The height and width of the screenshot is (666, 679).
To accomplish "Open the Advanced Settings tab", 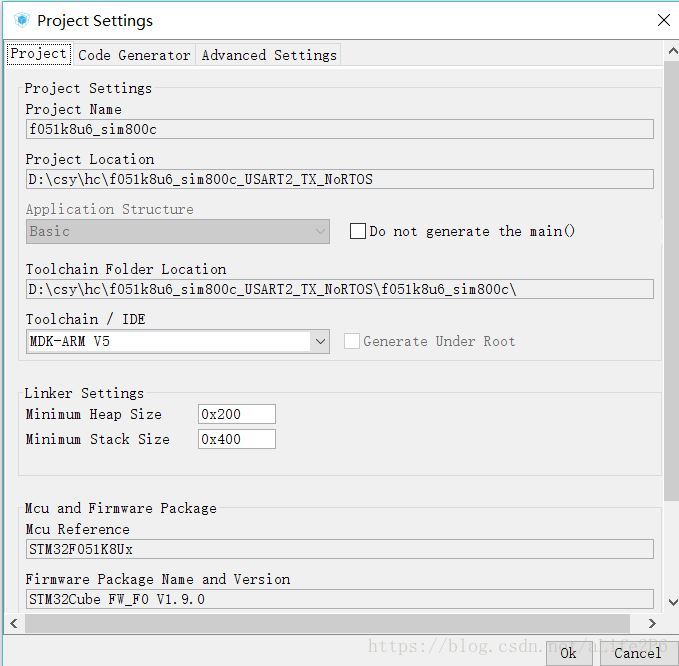I will (269, 55).
